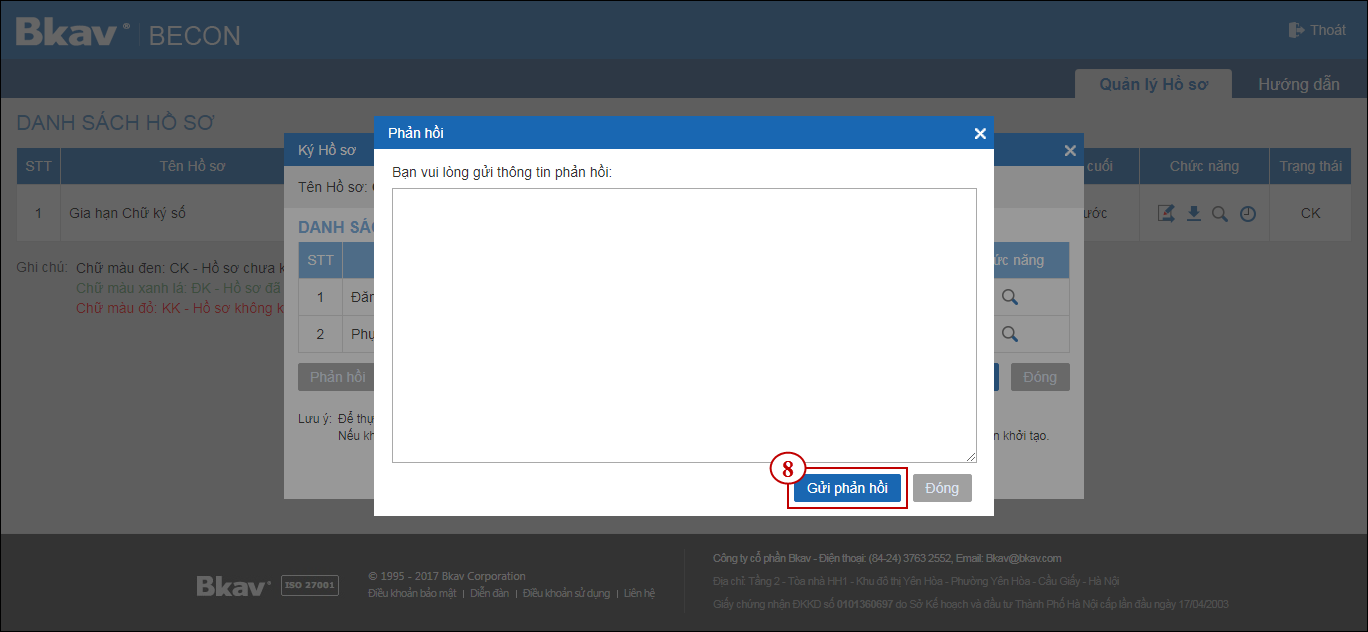Switch to the Quản lý Hồ sơ tab
Viewport: 1368px width, 632px height.
click(x=1153, y=84)
